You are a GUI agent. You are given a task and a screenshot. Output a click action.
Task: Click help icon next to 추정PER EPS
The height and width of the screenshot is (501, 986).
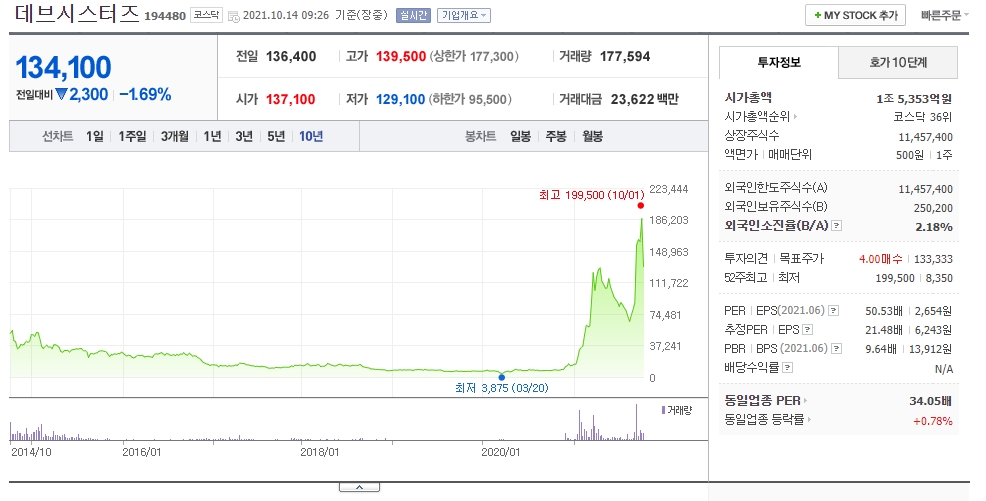(807, 329)
